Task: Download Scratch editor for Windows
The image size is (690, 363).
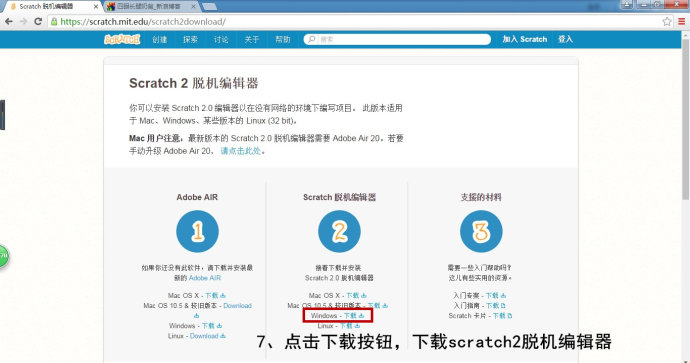Action: 354,315
